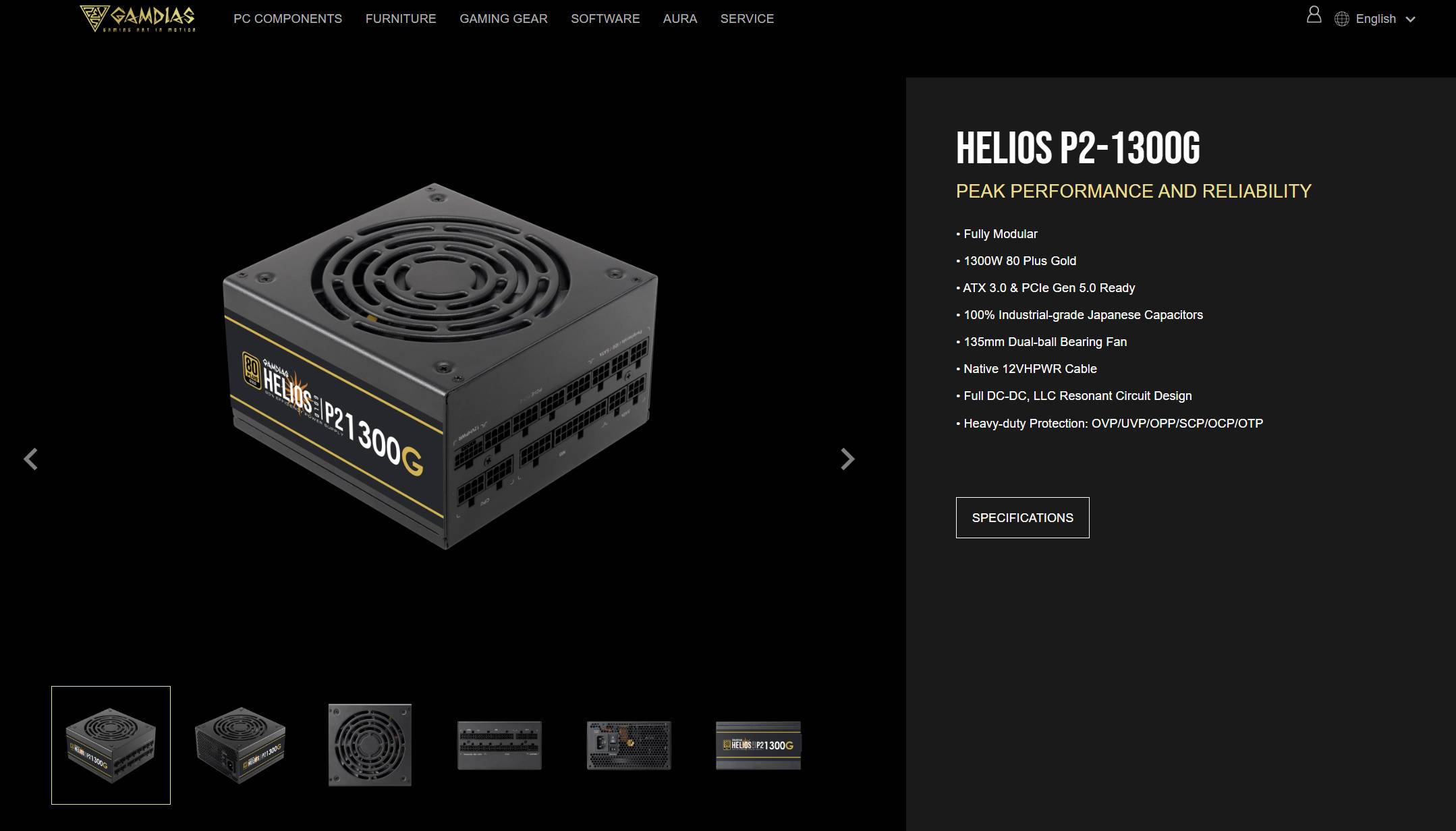This screenshot has width=1456, height=831.
Task: Go to the Aura page
Action: tap(680, 19)
